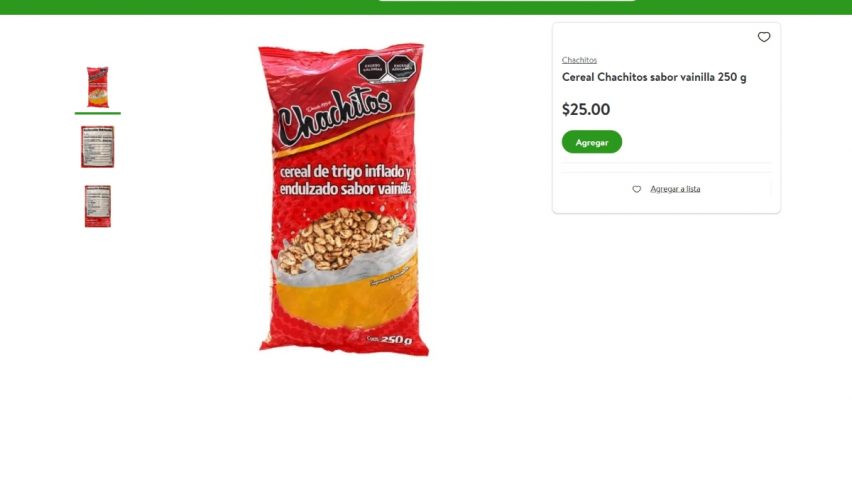Focus the search bar in green header
Image resolution: width=852 pixels, height=502 pixels.
tap(507, 1)
